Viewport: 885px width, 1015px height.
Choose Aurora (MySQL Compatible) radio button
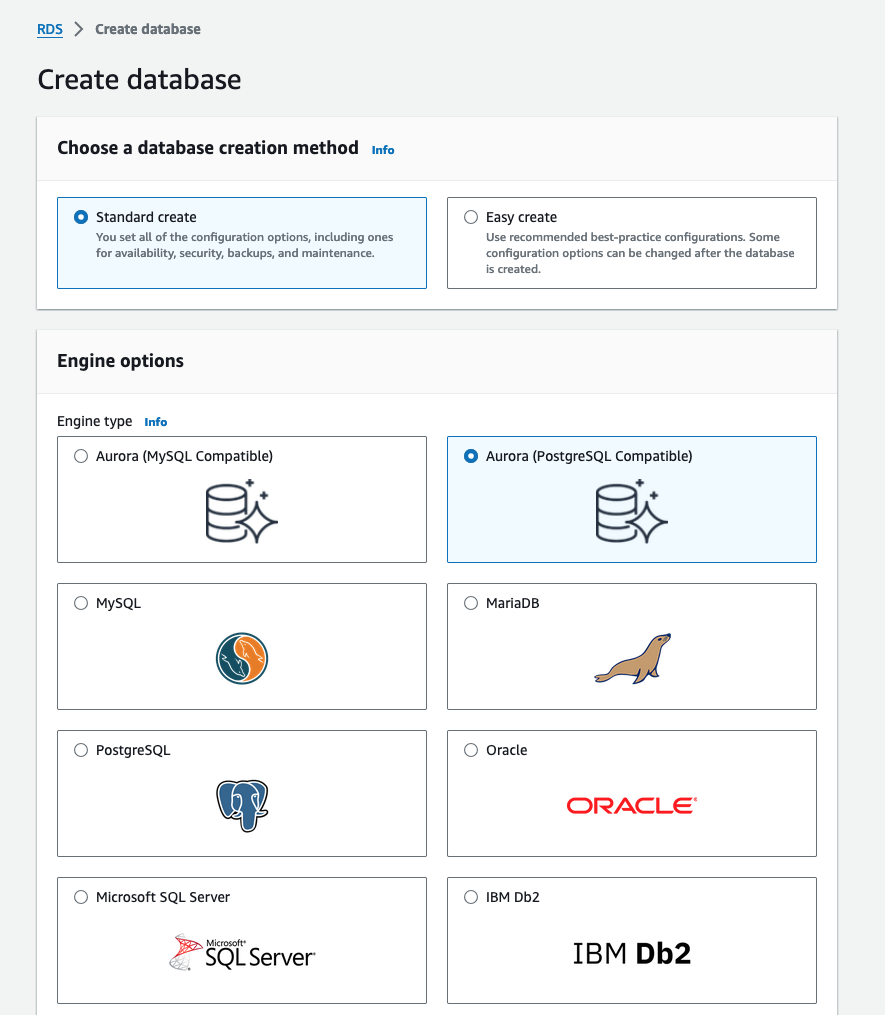81,456
